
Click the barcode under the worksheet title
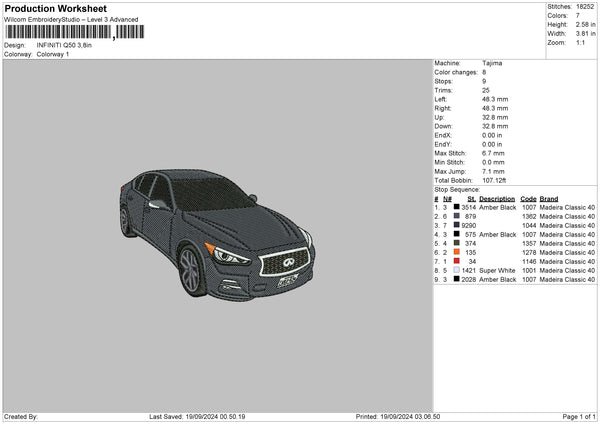pos(75,32)
